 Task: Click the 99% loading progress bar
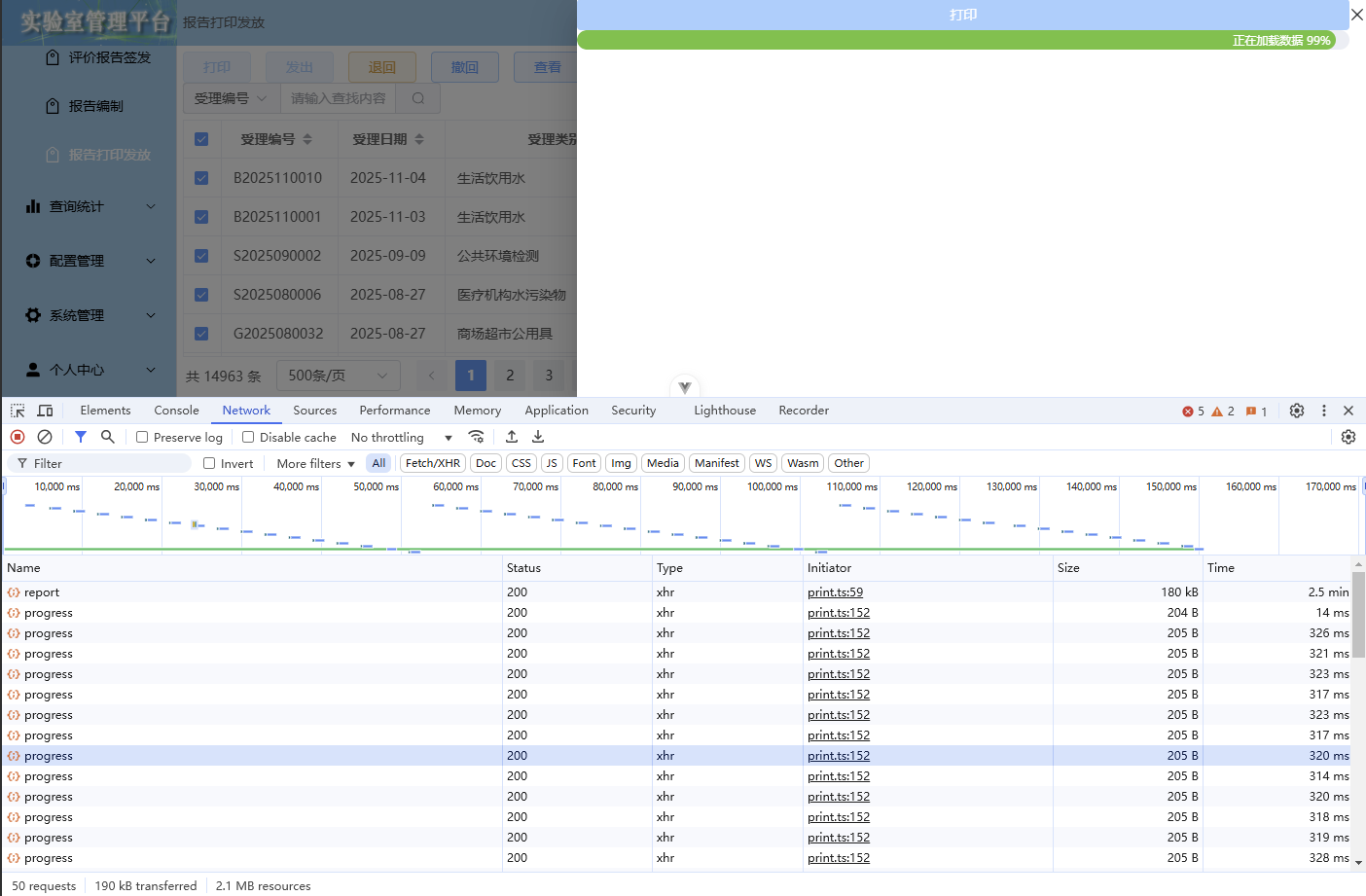point(963,40)
